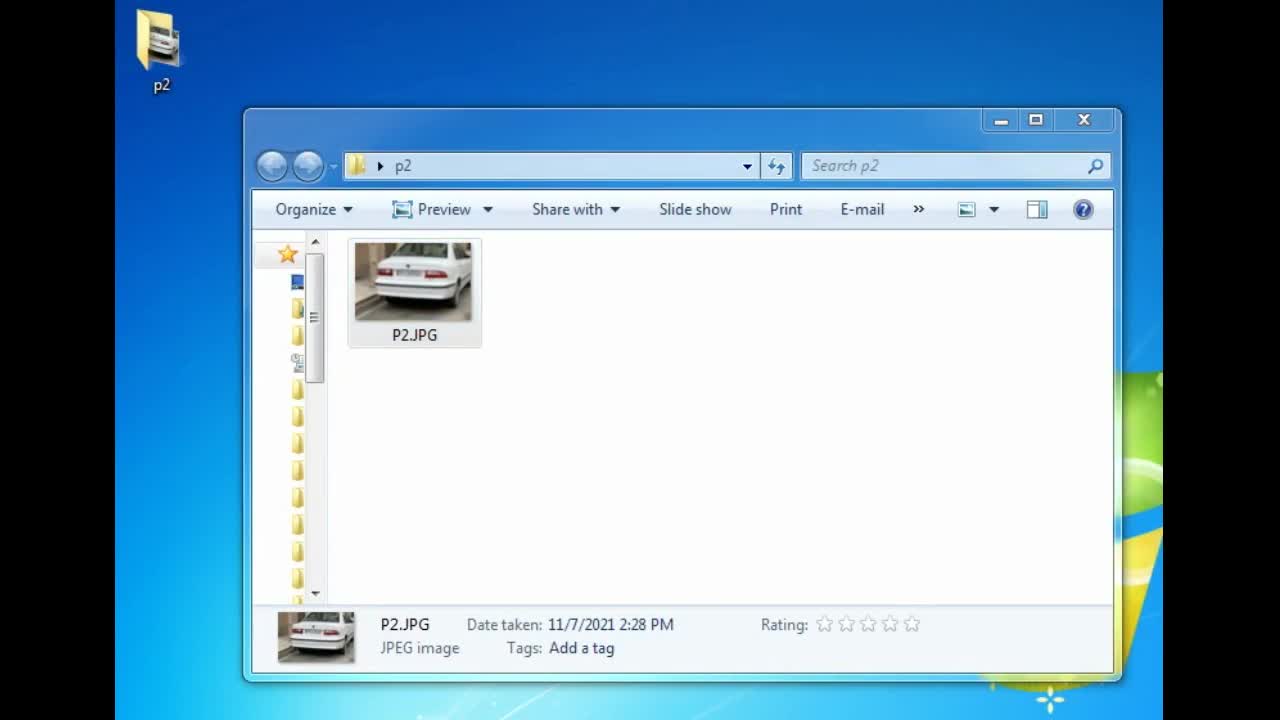Click the Change your view icon

point(966,209)
